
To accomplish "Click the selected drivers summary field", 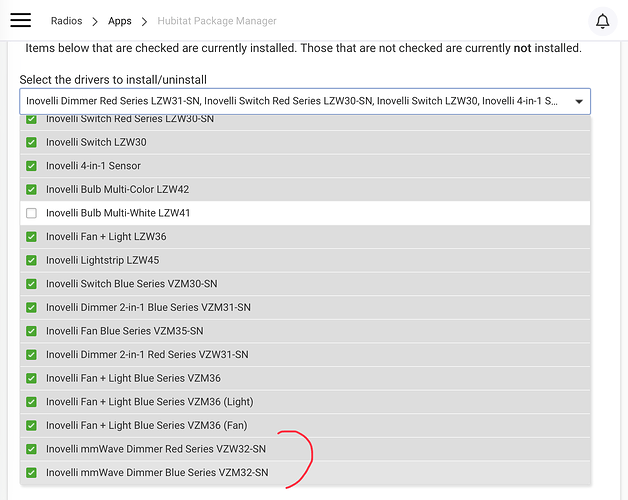I will (x=305, y=101).
